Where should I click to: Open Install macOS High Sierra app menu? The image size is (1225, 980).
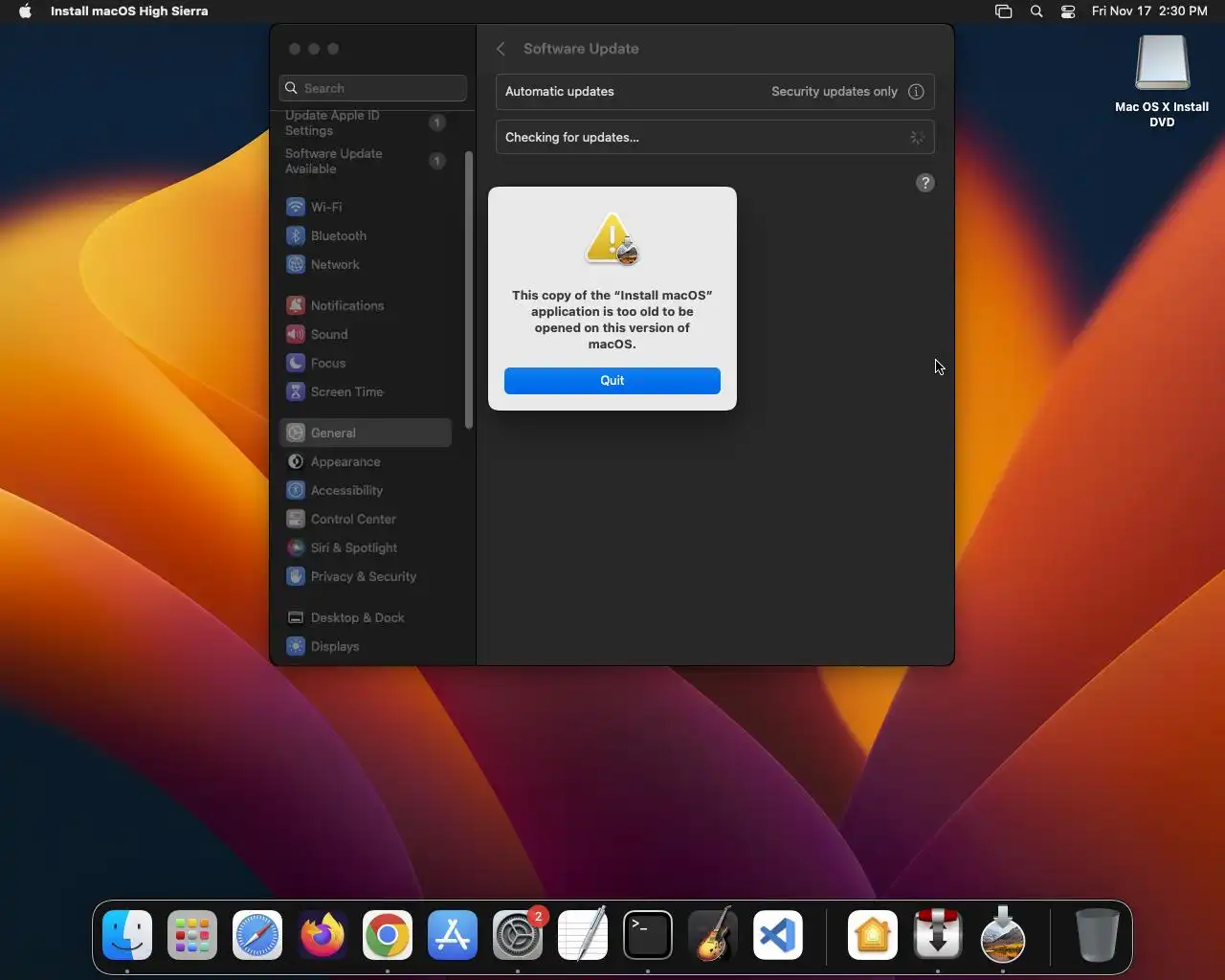pos(129,11)
